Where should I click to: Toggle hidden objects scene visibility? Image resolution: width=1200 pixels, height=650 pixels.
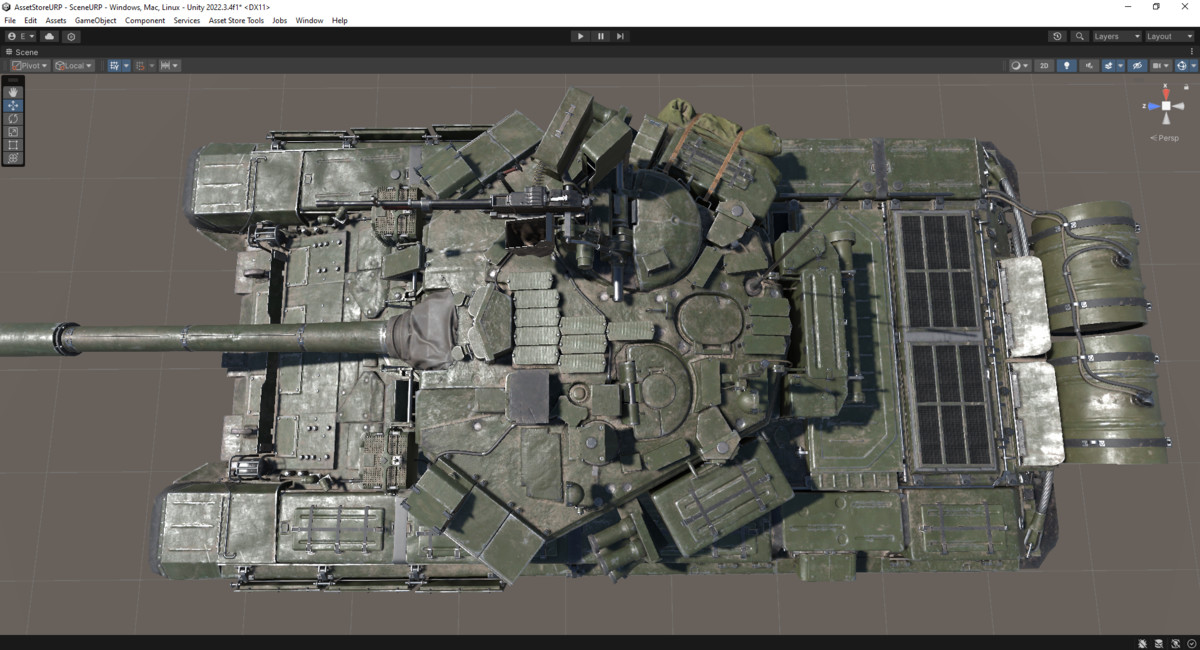coord(1135,66)
